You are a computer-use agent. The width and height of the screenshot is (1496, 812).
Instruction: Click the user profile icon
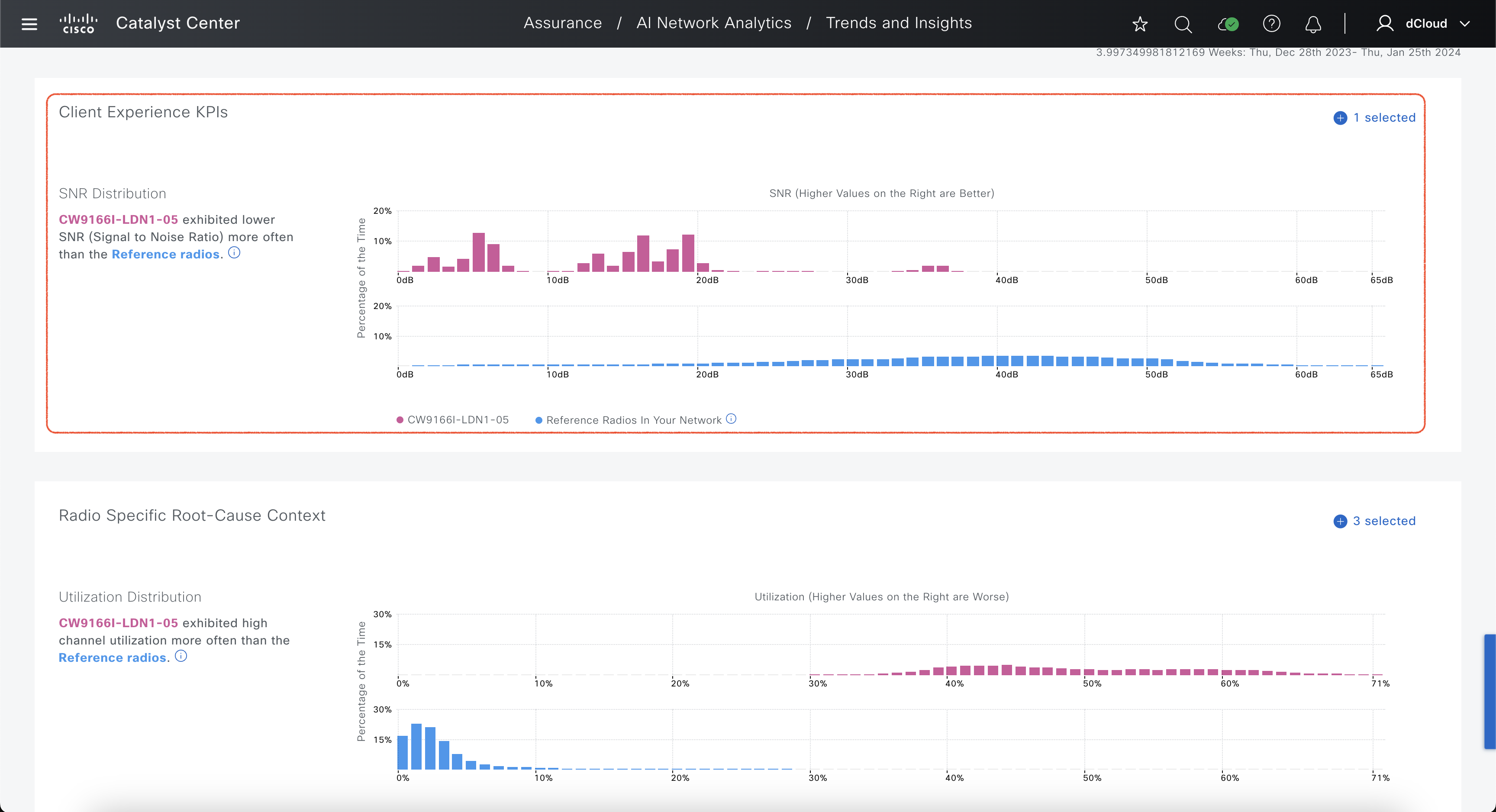point(1384,24)
